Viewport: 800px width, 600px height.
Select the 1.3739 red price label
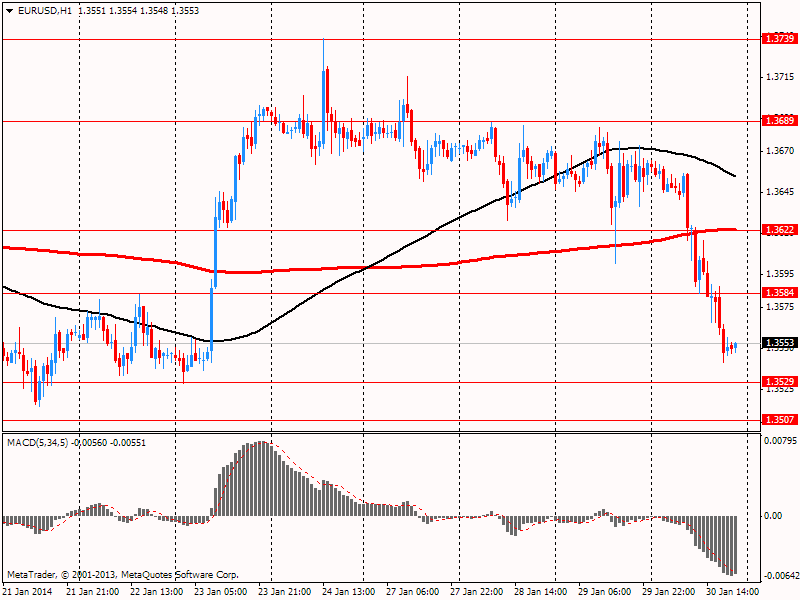coord(779,38)
